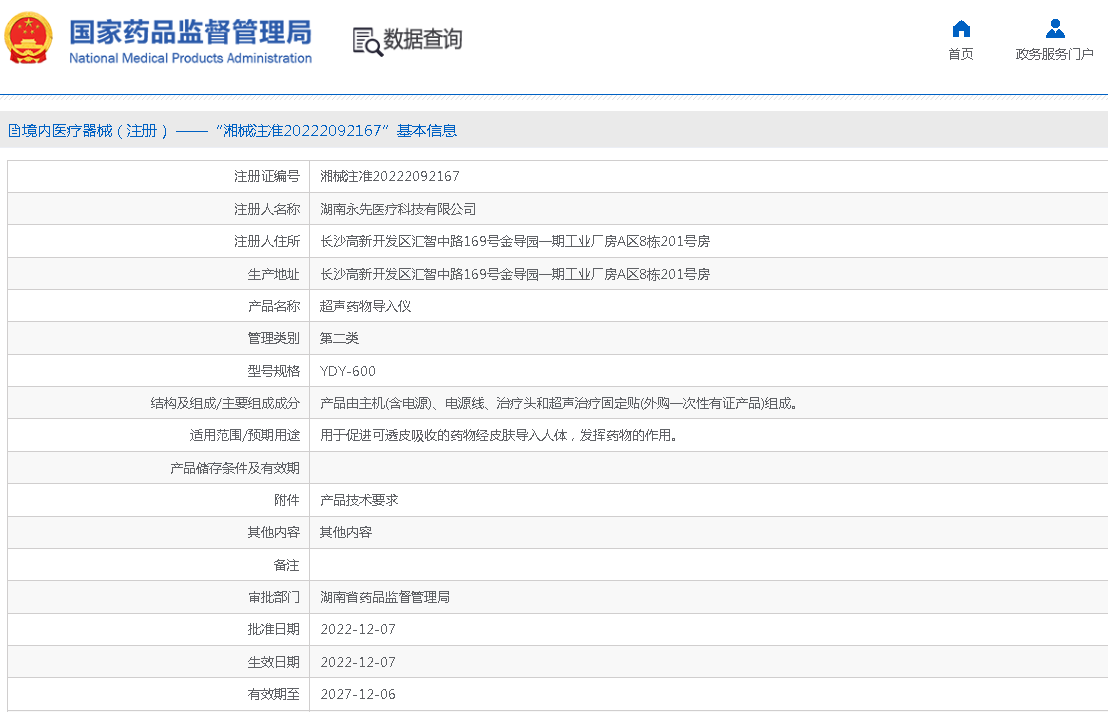
Task: Open the 政务服务门户 text label
Action: coord(1054,54)
